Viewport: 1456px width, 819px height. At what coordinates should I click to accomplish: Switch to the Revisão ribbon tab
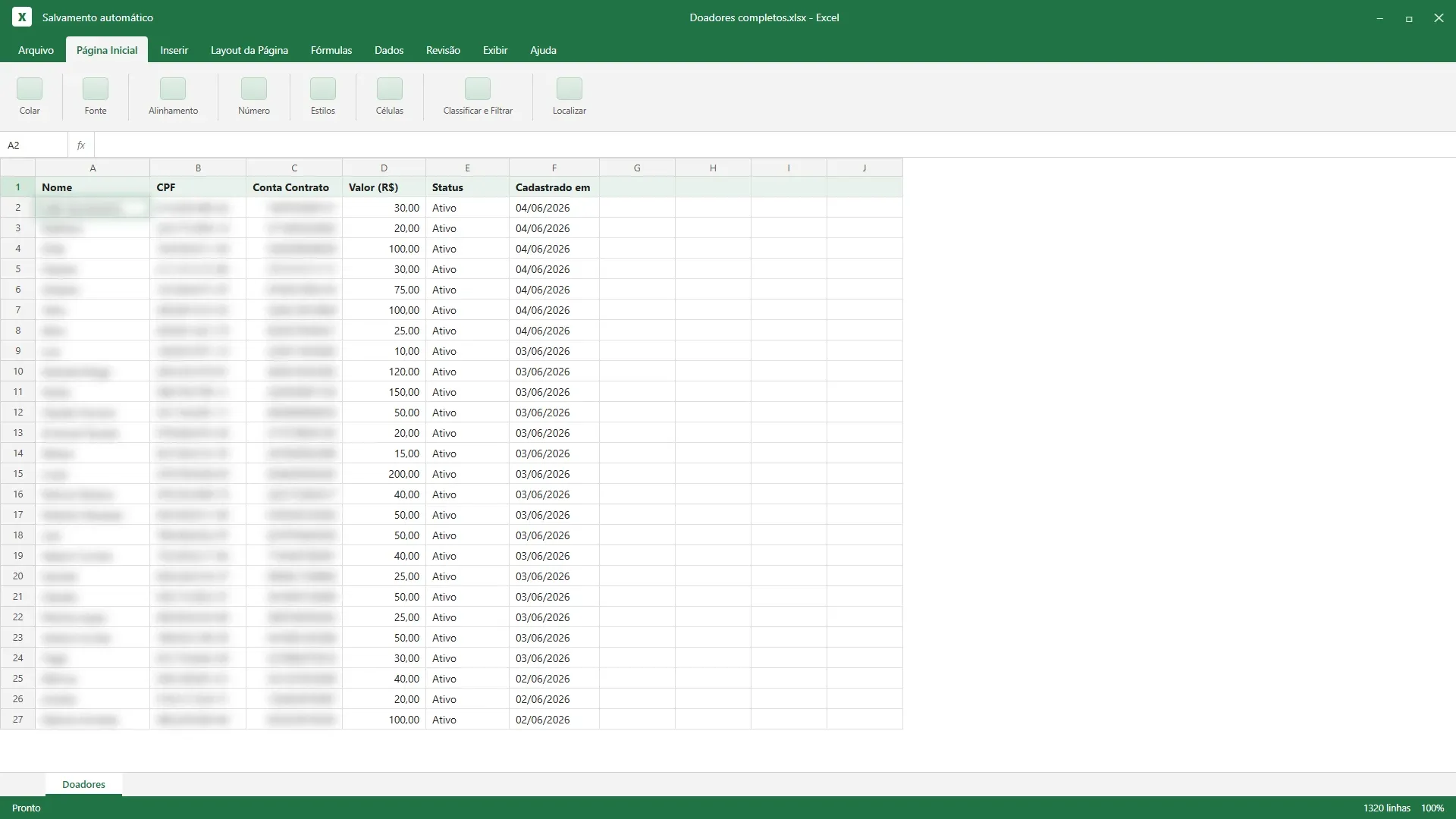coord(443,50)
